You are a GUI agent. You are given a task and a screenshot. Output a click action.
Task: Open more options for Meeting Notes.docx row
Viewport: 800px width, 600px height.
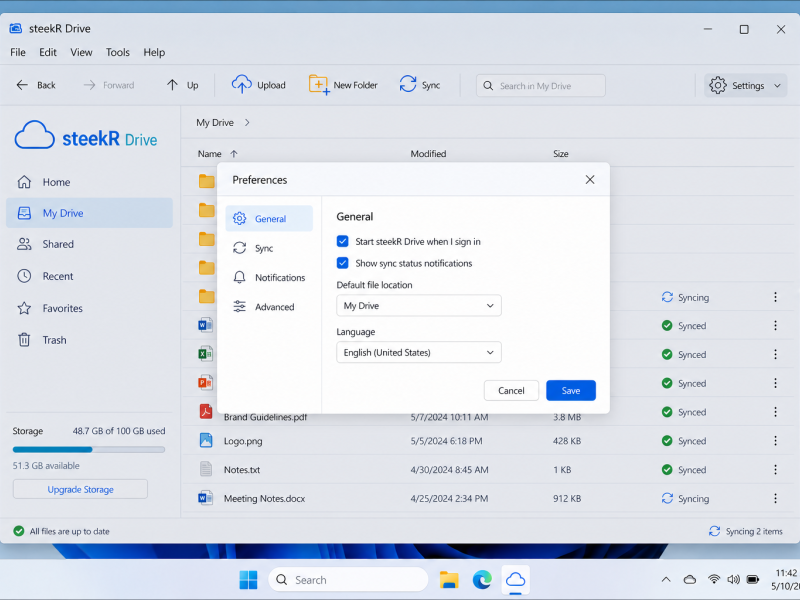[776, 498]
